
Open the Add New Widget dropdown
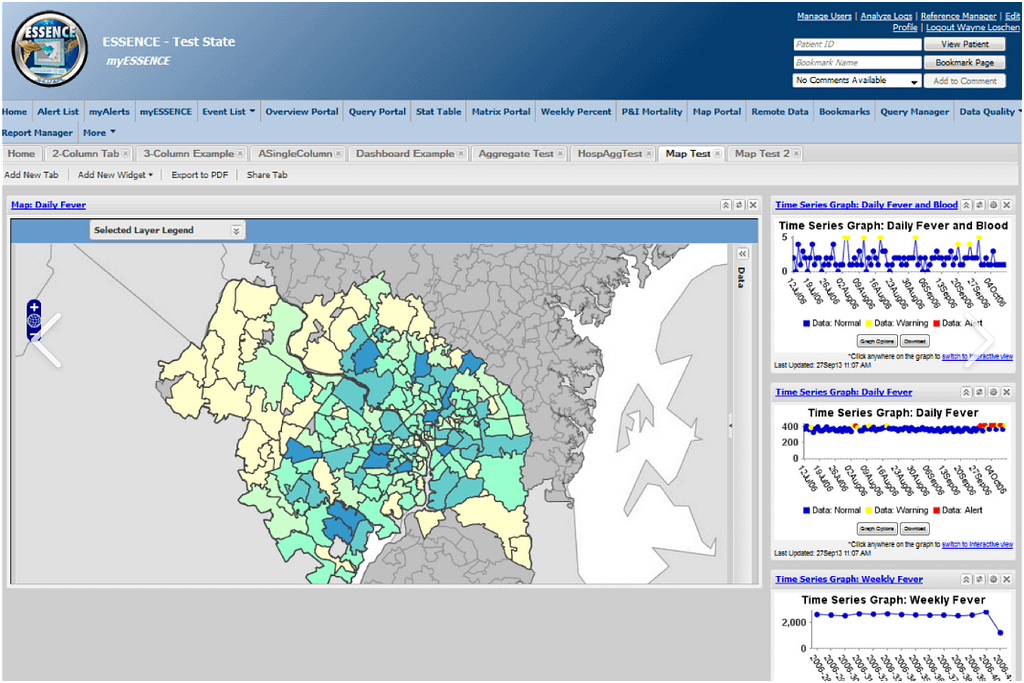click(x=115, y=175)
